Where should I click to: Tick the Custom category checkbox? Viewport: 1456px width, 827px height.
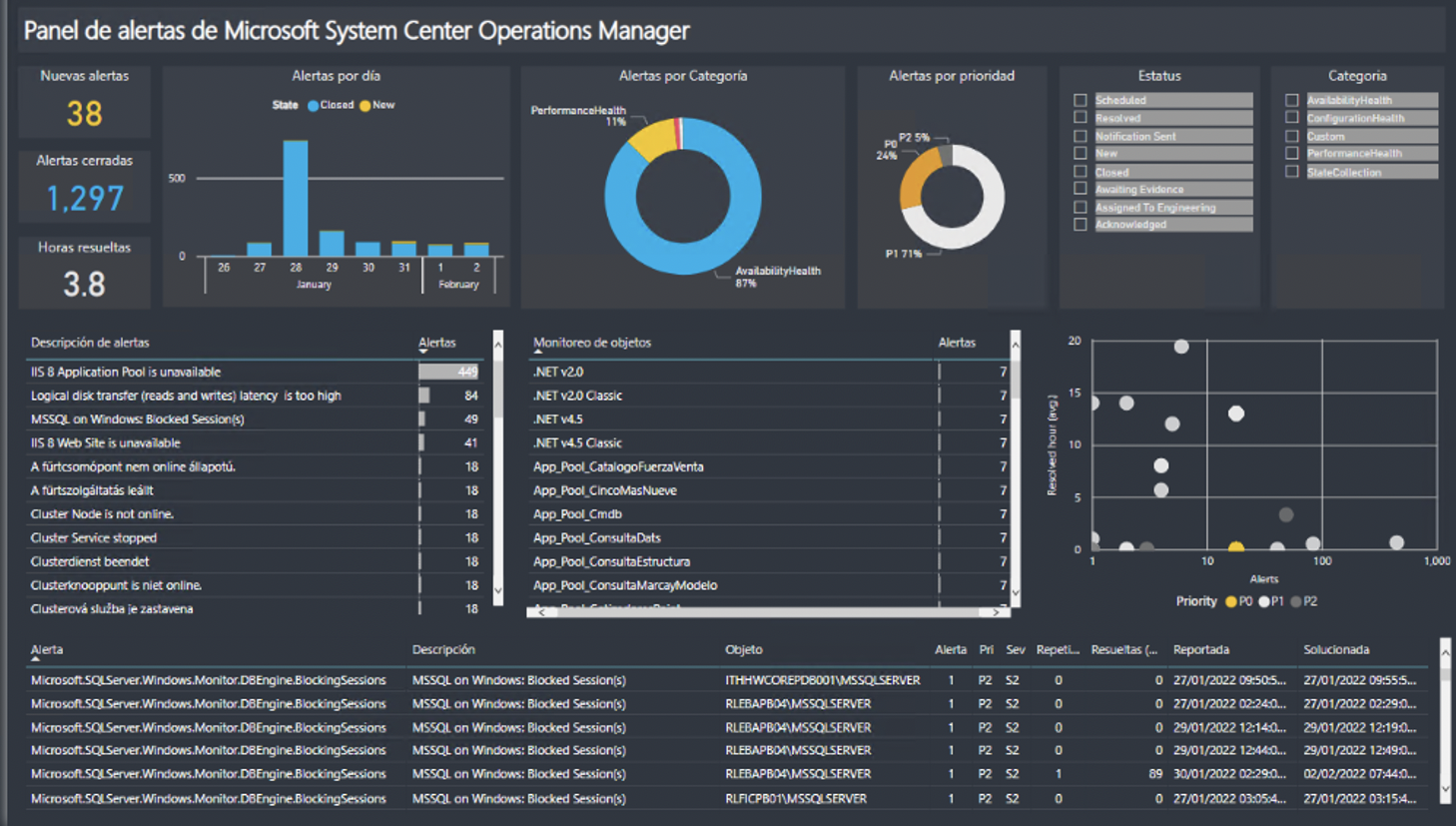tap(1292, 136)
